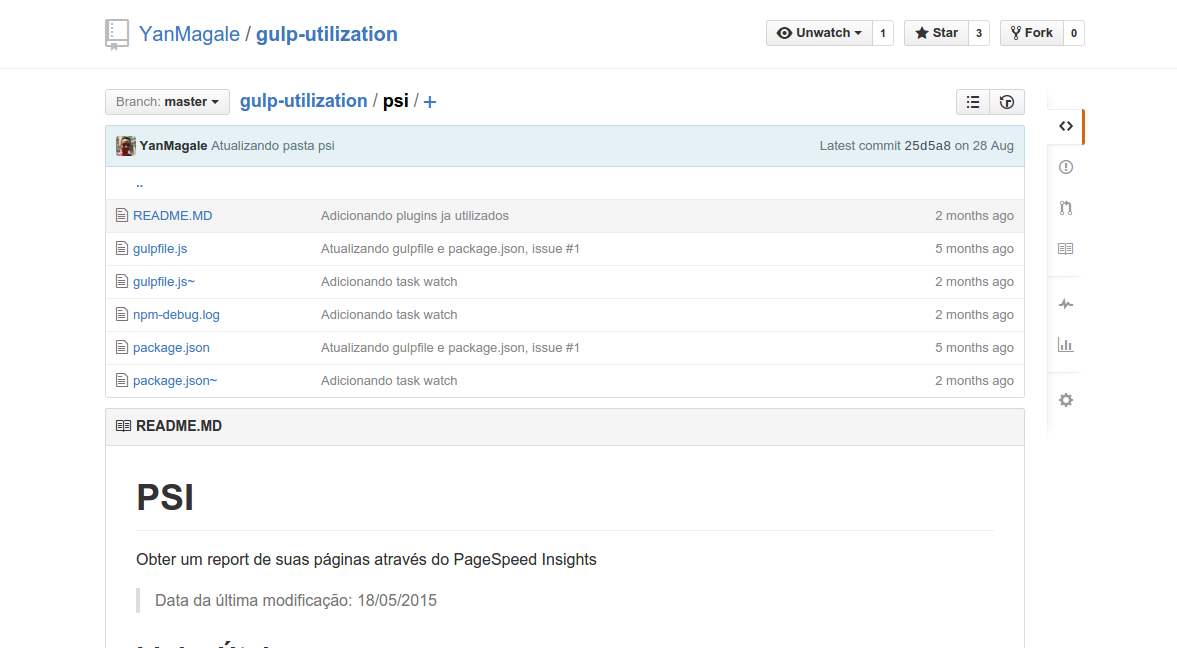Click YanMagale author name in commit bar

pos(173,146)
